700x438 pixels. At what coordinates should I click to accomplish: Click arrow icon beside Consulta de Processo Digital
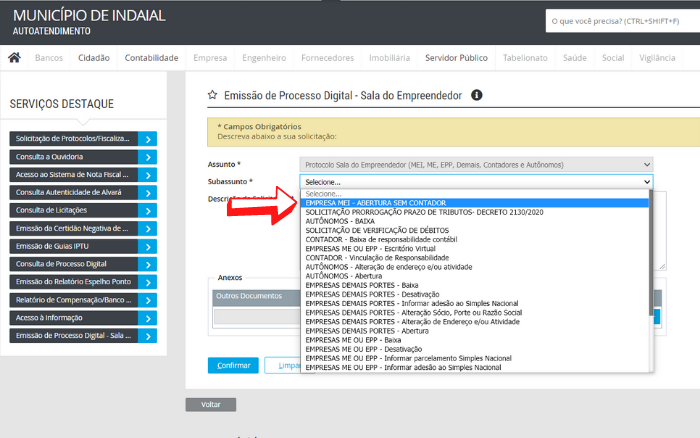147,264
